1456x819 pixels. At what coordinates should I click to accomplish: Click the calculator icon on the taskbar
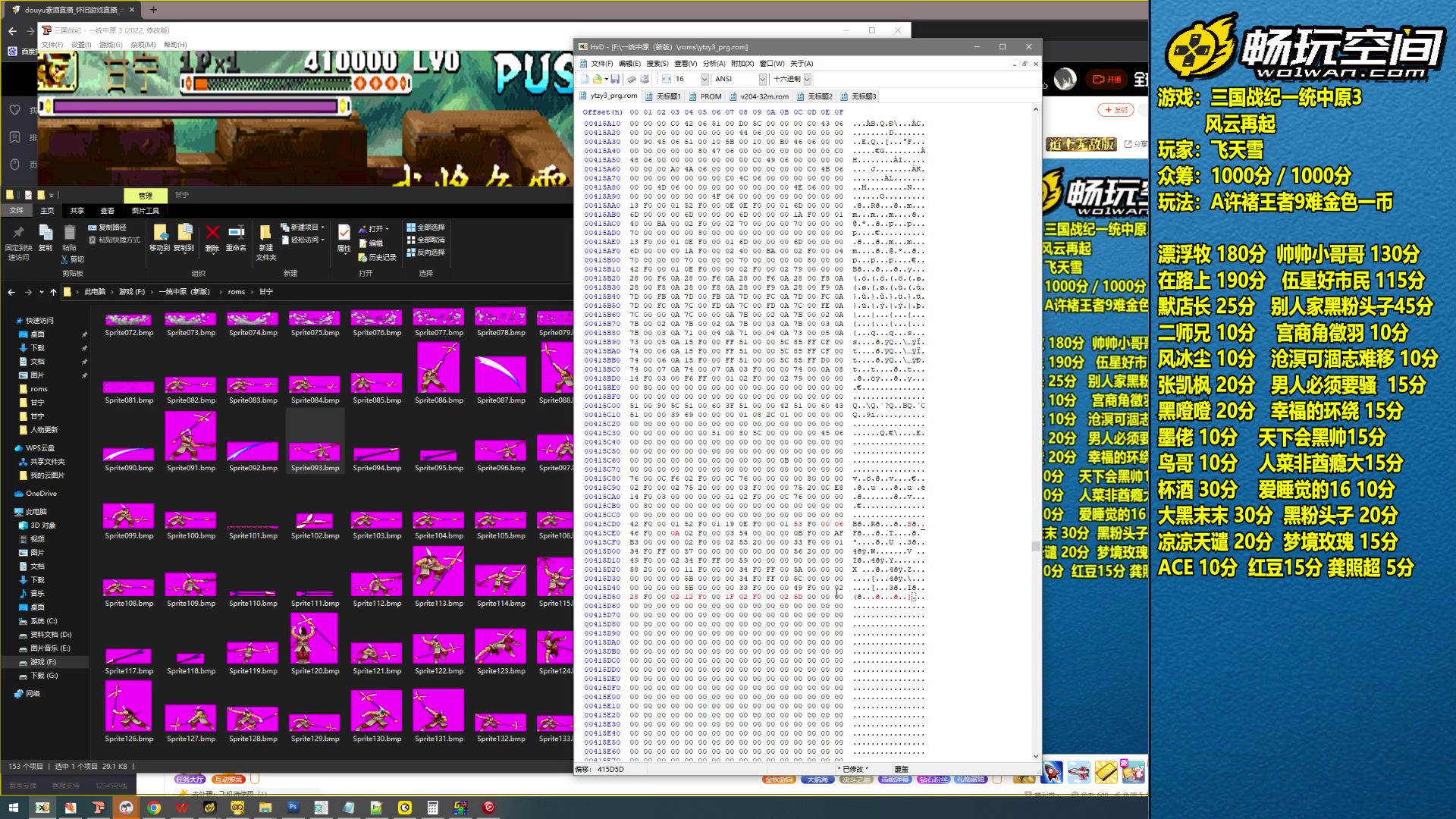[x=432, y=808]
